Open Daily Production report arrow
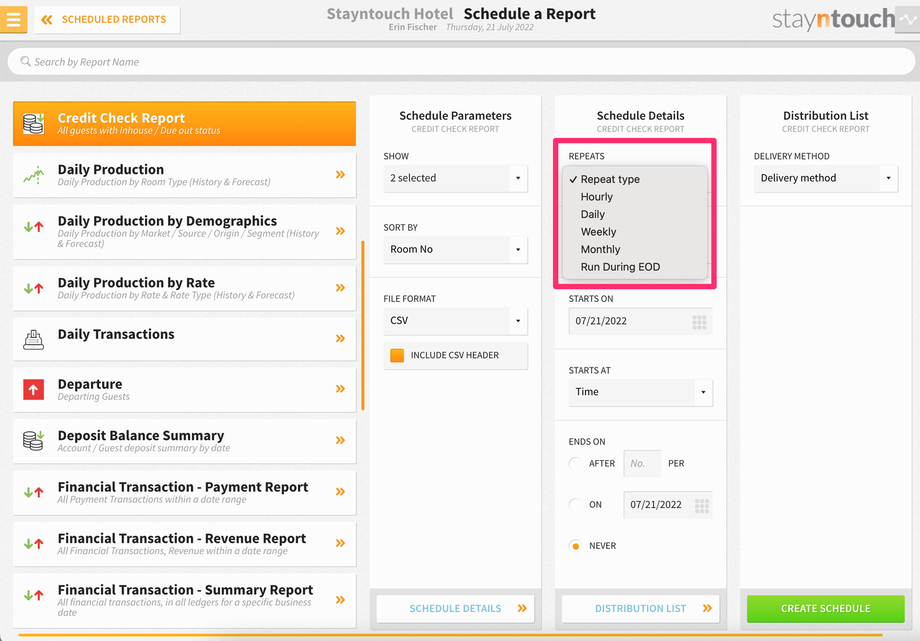920x641 pixels. point(340,174)
